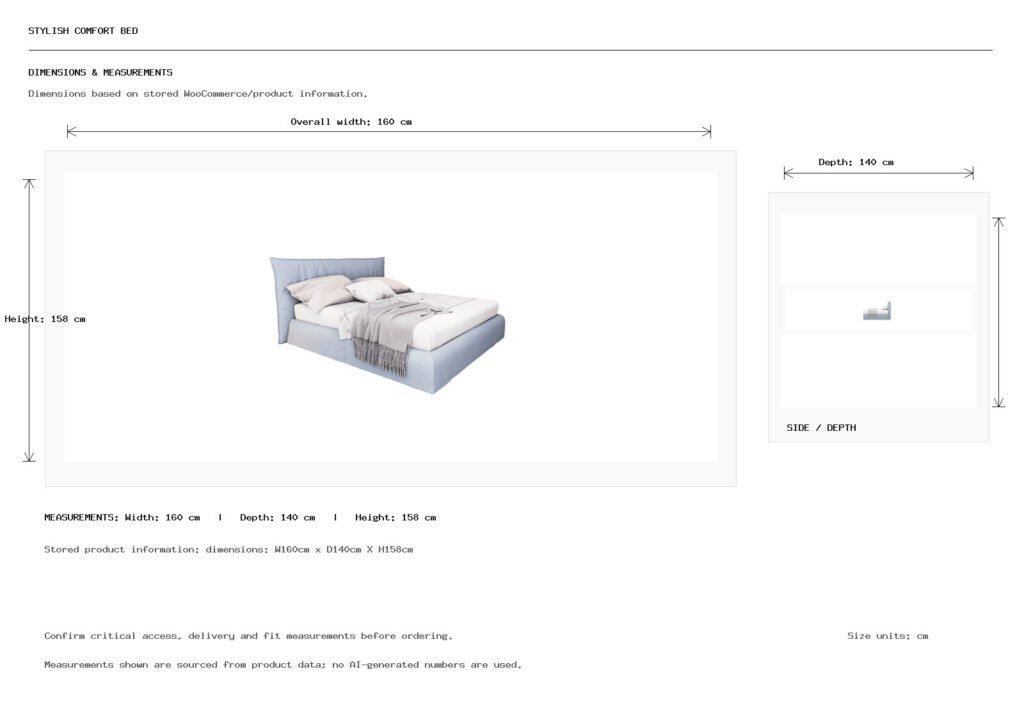Click the large bed product image
The height and width of the screenshot is (717, 1024).
pyautogui.click(x=388, y=325)
